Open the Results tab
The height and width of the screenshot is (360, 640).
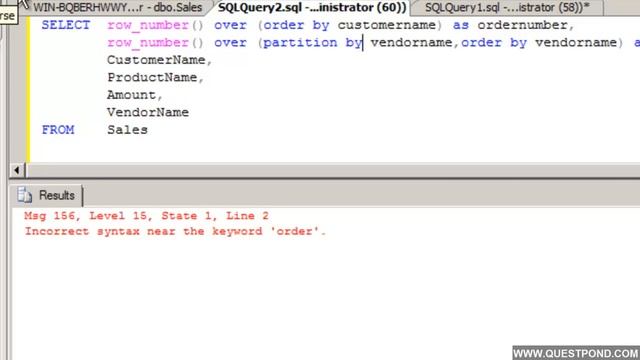[46, 196]
